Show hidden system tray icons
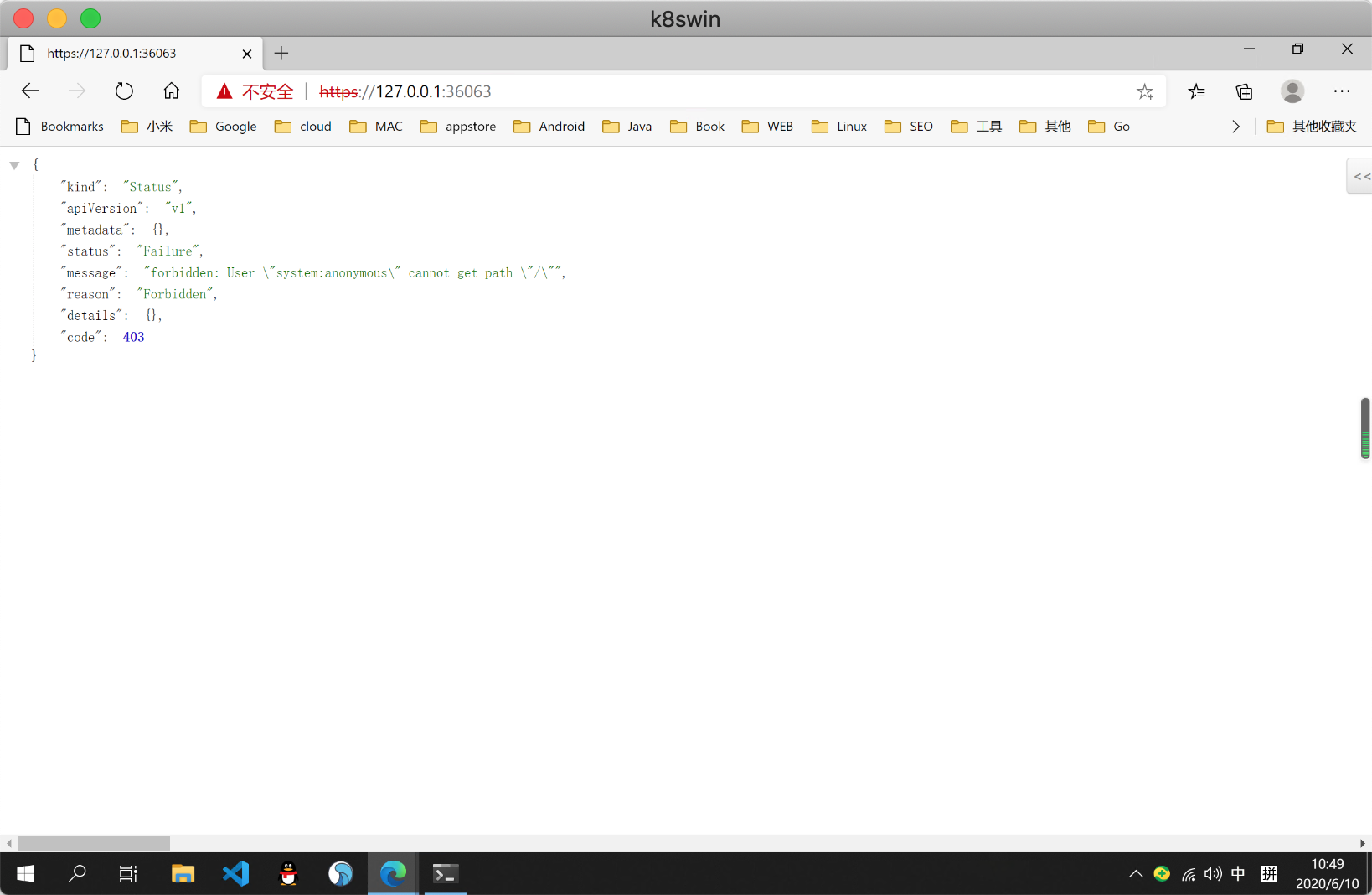The width and height of the screenshot is (1372, 895). coord(1136,874)
